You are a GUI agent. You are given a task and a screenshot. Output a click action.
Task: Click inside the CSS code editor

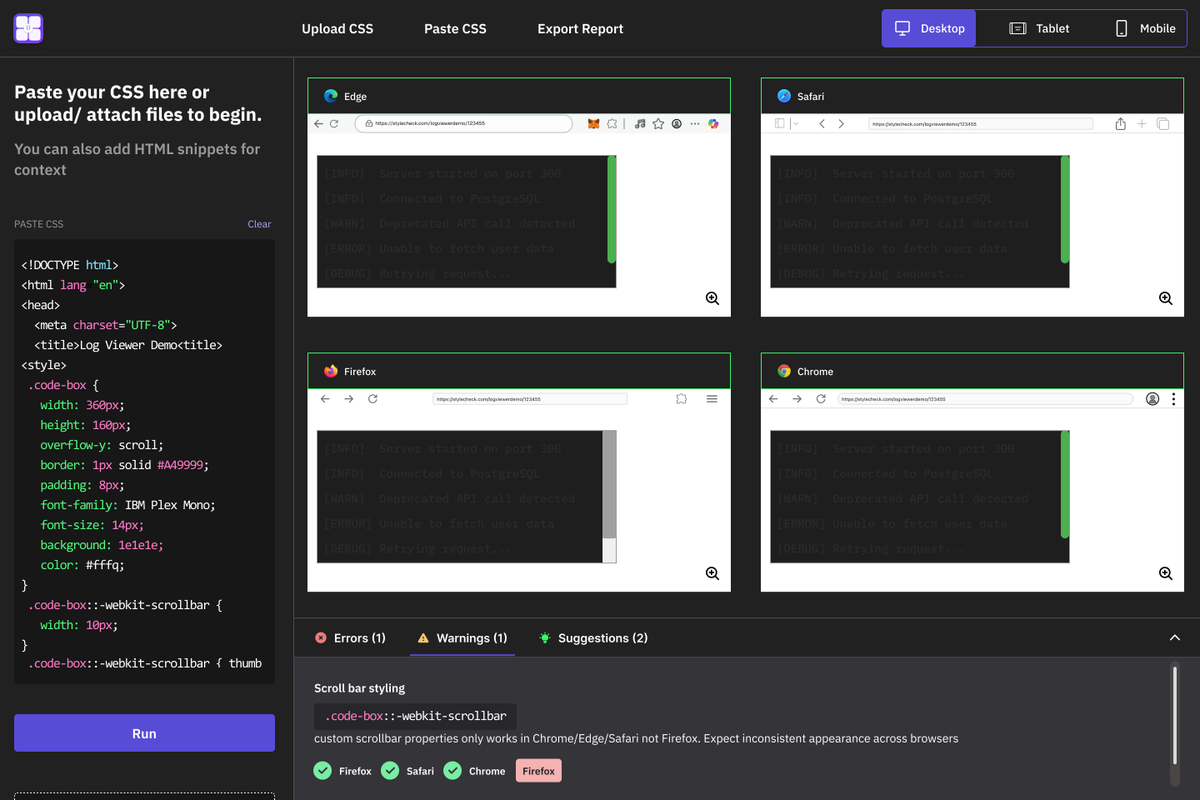pyautogui.click(x=144, y=461)
